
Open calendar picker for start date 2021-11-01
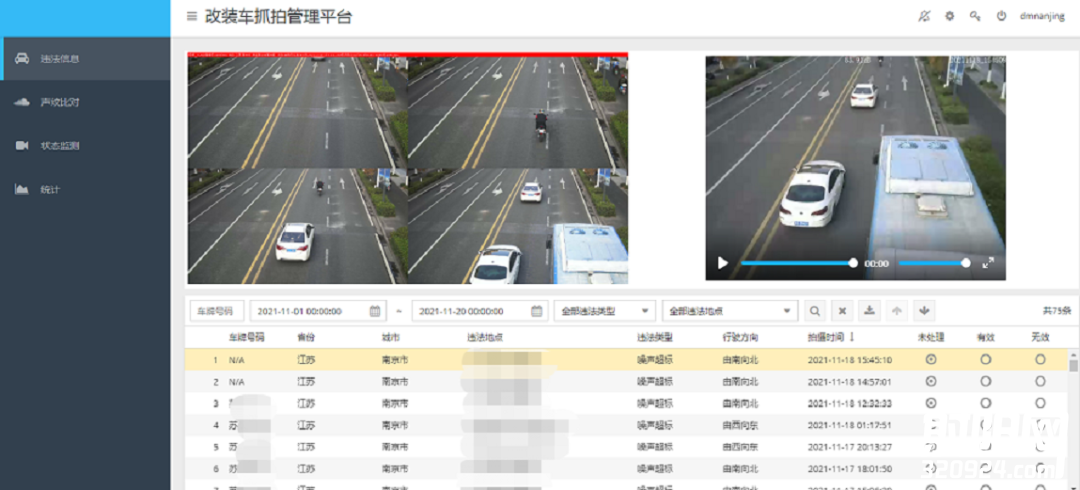point(375,311)
